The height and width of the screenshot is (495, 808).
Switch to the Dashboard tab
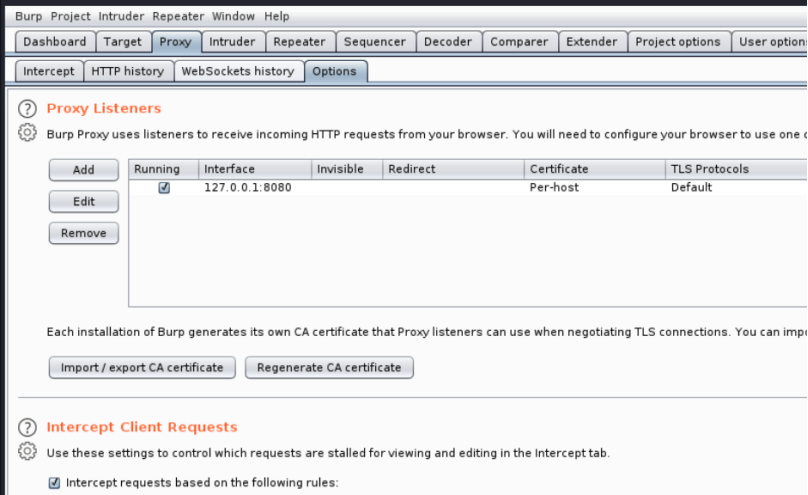(x=55, y=42)
